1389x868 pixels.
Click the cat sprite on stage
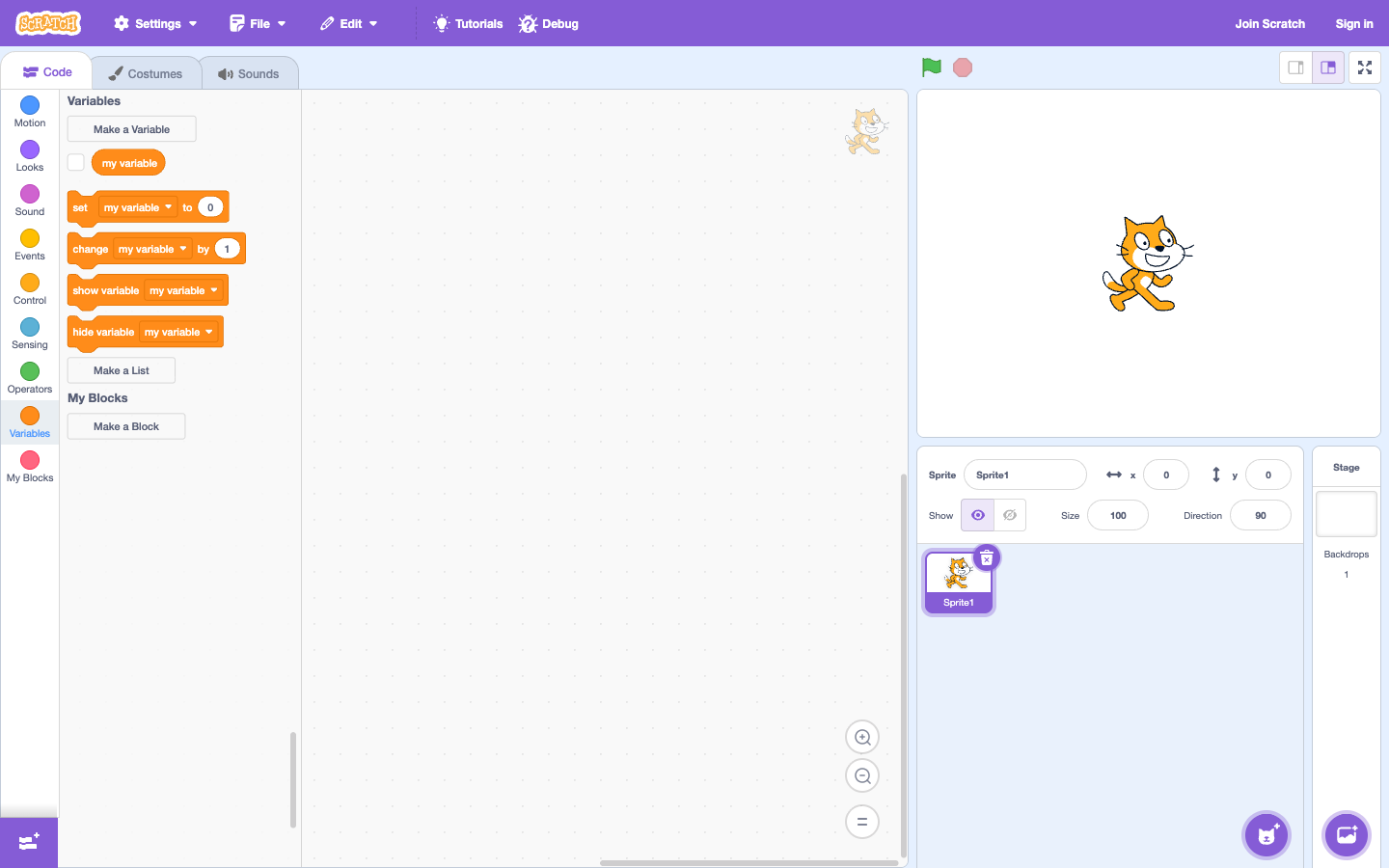pos(1148,263)
